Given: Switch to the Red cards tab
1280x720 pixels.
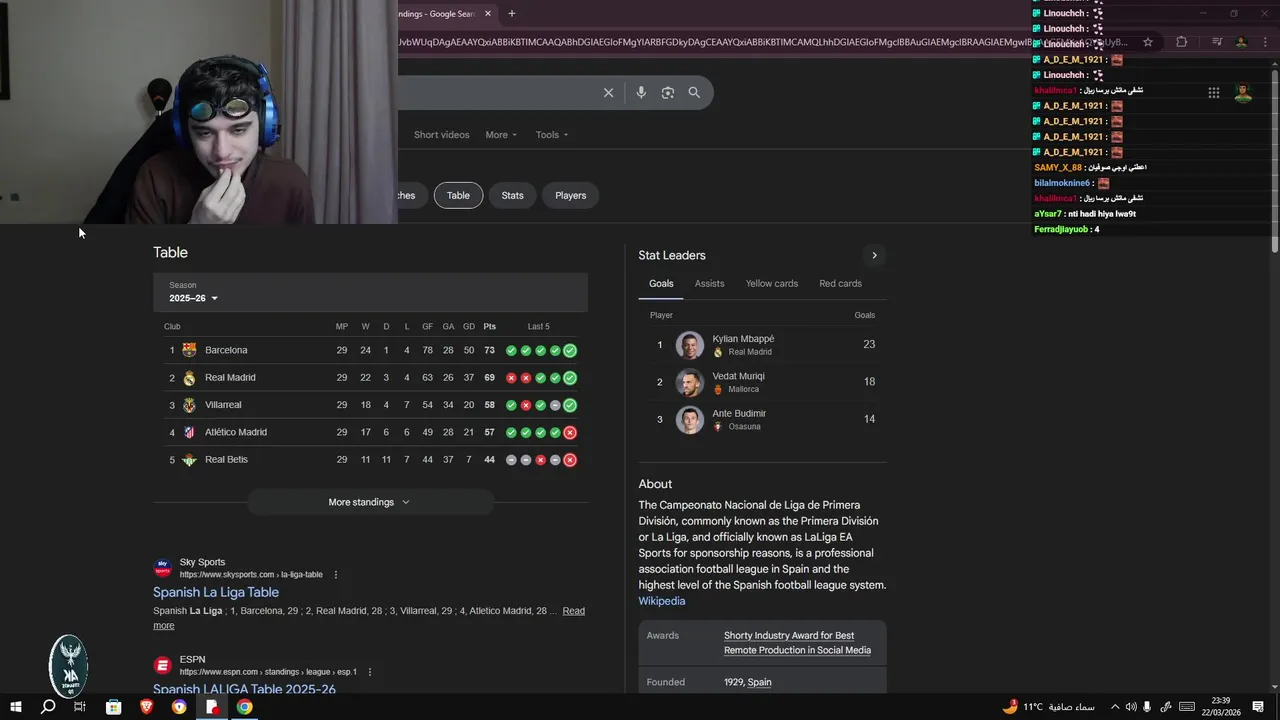Looking at the screenshot, I should coord(841,284).
